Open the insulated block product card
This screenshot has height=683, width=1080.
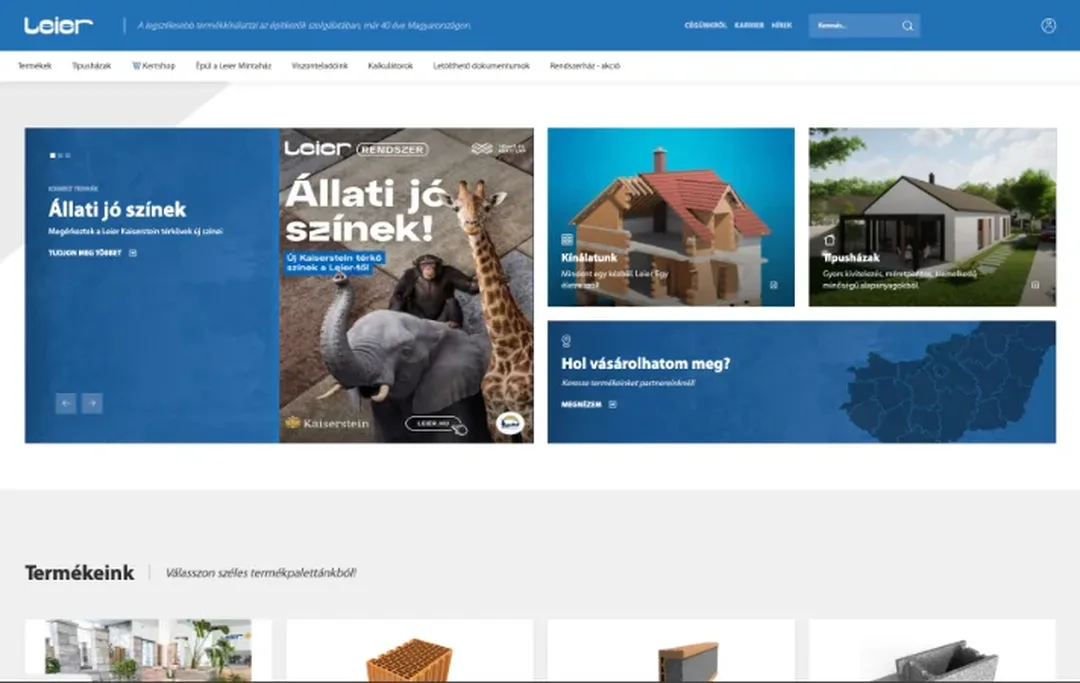[x=671, y=649]
